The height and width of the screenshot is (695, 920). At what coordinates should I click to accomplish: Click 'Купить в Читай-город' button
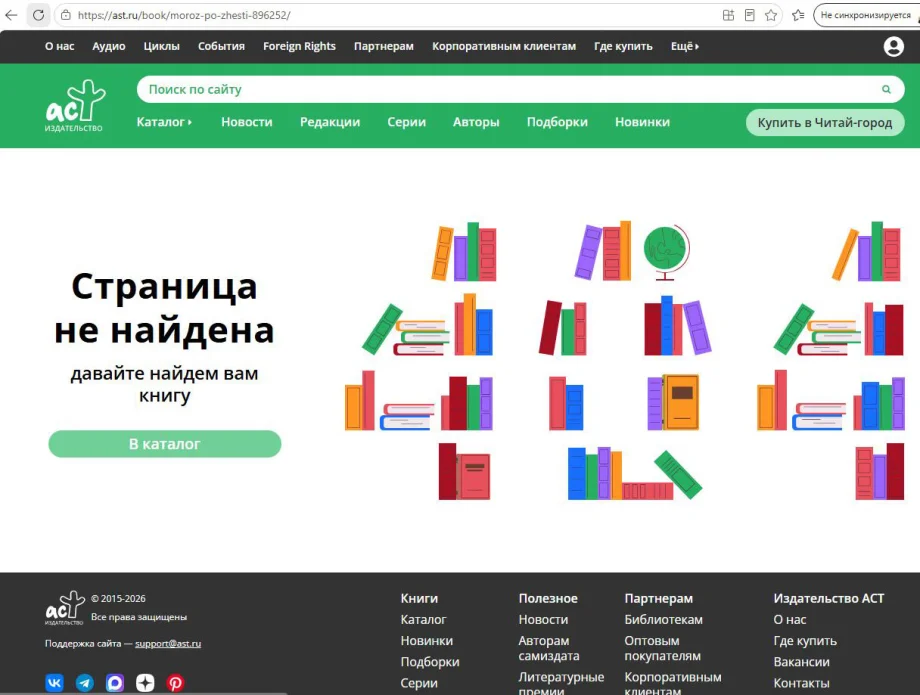pyautogui.click(x=825, y=123)
